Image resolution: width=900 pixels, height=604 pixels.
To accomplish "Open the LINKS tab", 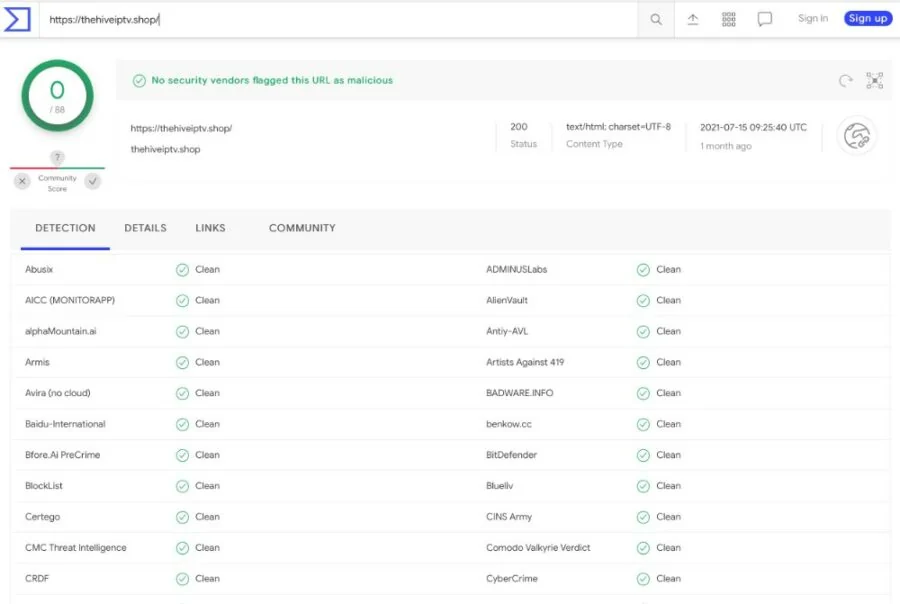I will click(x=210, y=228).
